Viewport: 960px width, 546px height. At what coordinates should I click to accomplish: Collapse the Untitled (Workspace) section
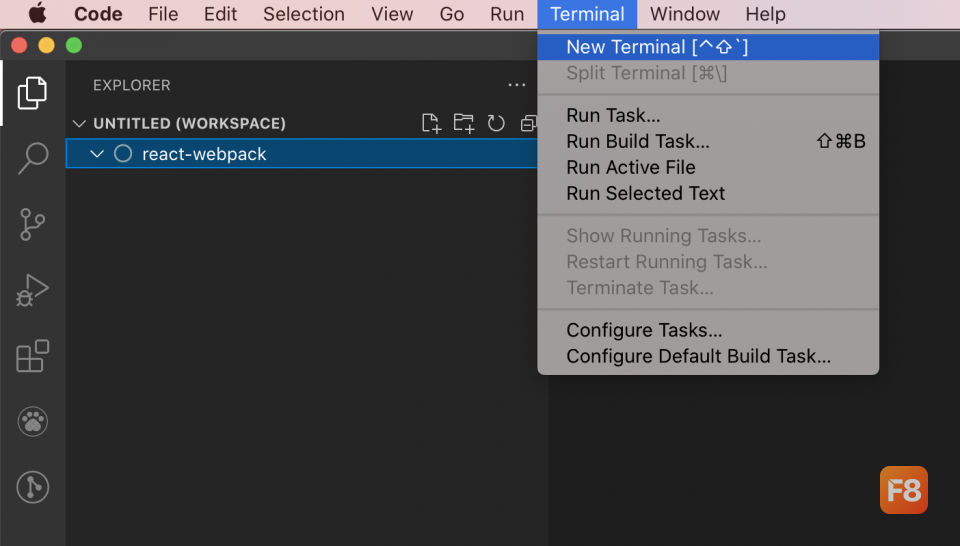pyautogui.click(x=79, y=124)
